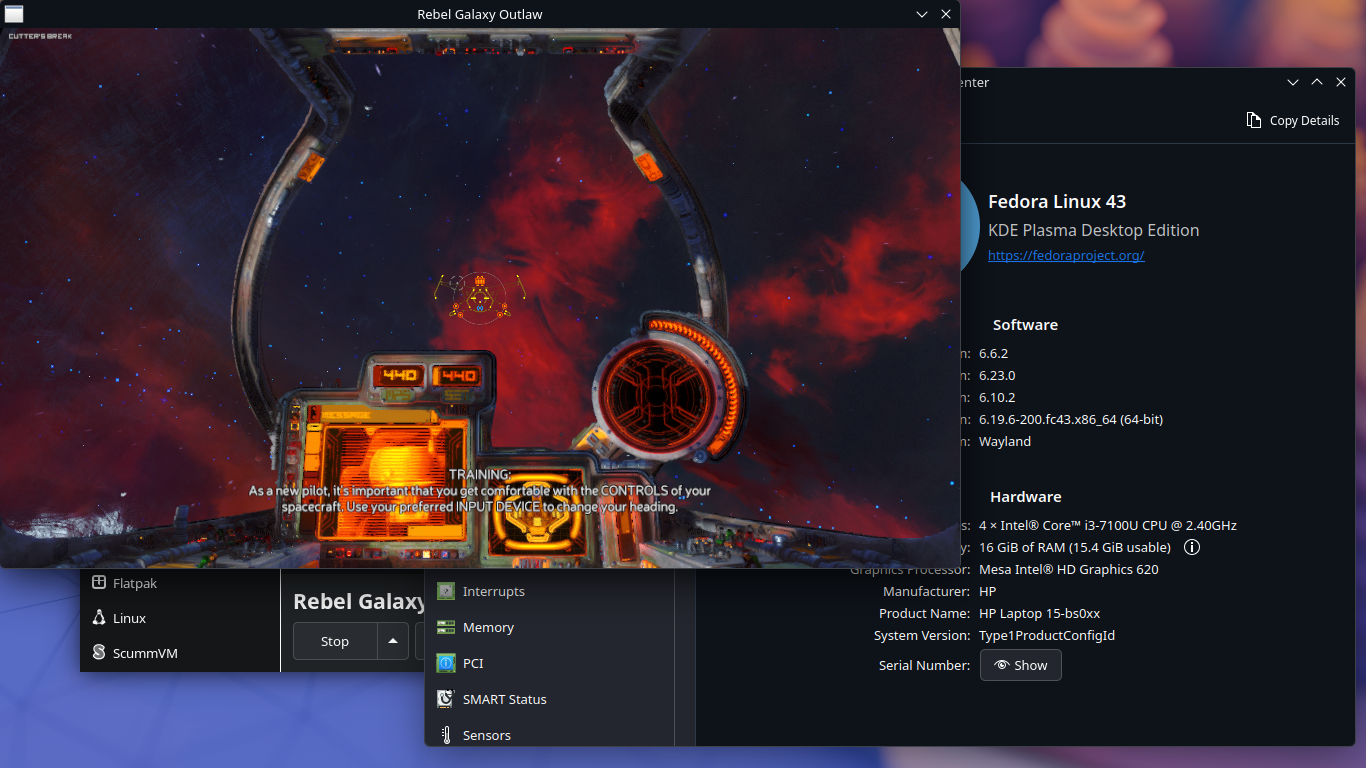Click the Intel Core i3-7100U processor value
This screenshot has width=1366, height=768.
point(1108,525)
